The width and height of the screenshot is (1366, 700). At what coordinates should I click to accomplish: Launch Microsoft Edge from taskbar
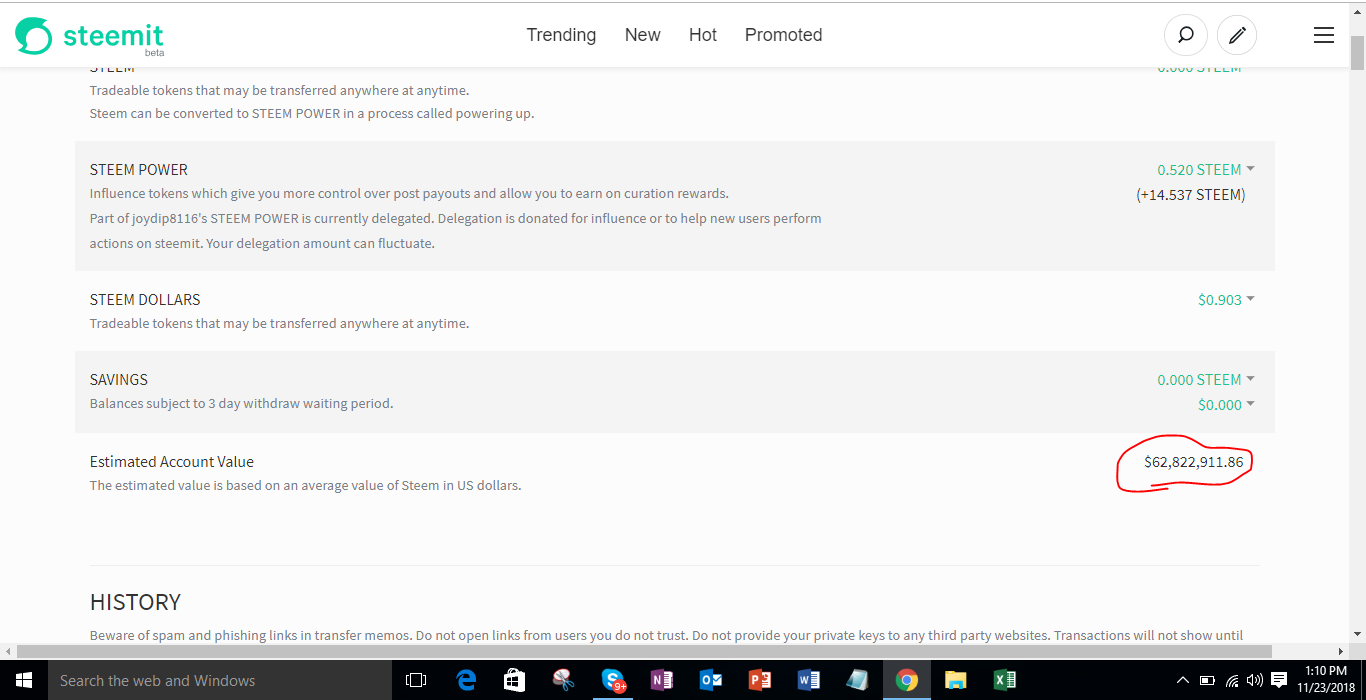[466, 681]
